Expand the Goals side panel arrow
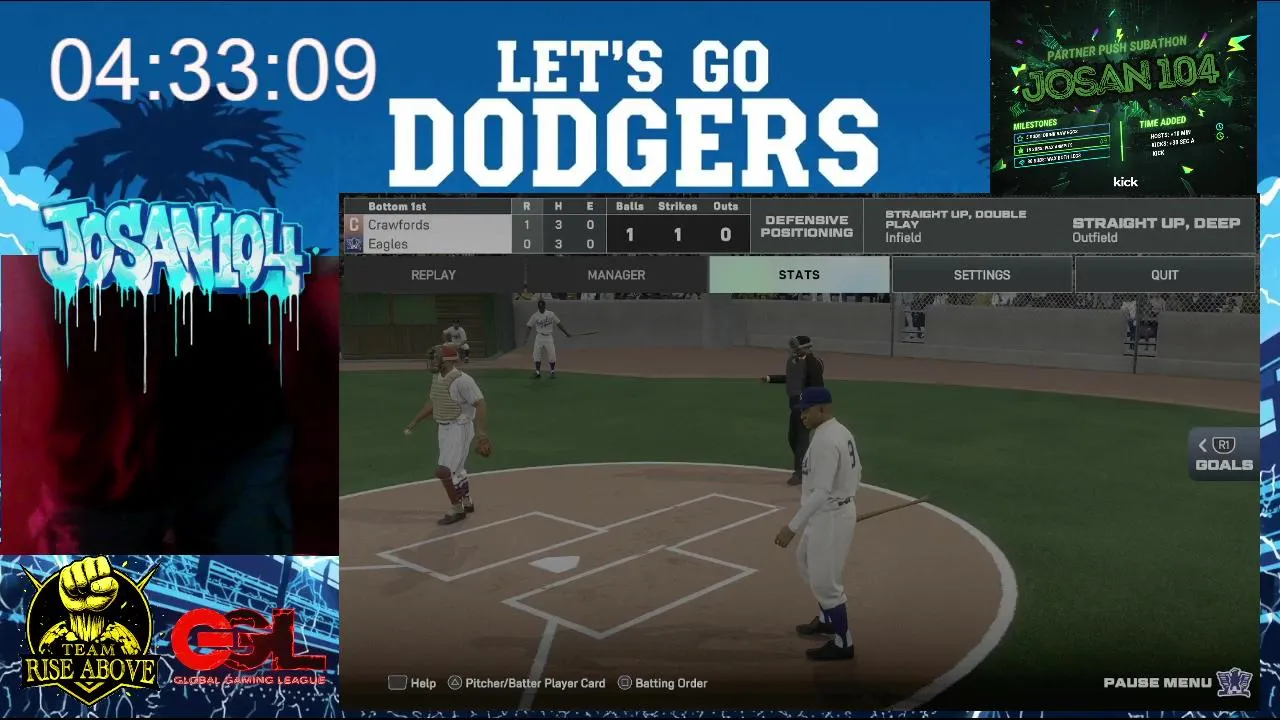Screen dimensions: 1280x720 click(1202, 446)
